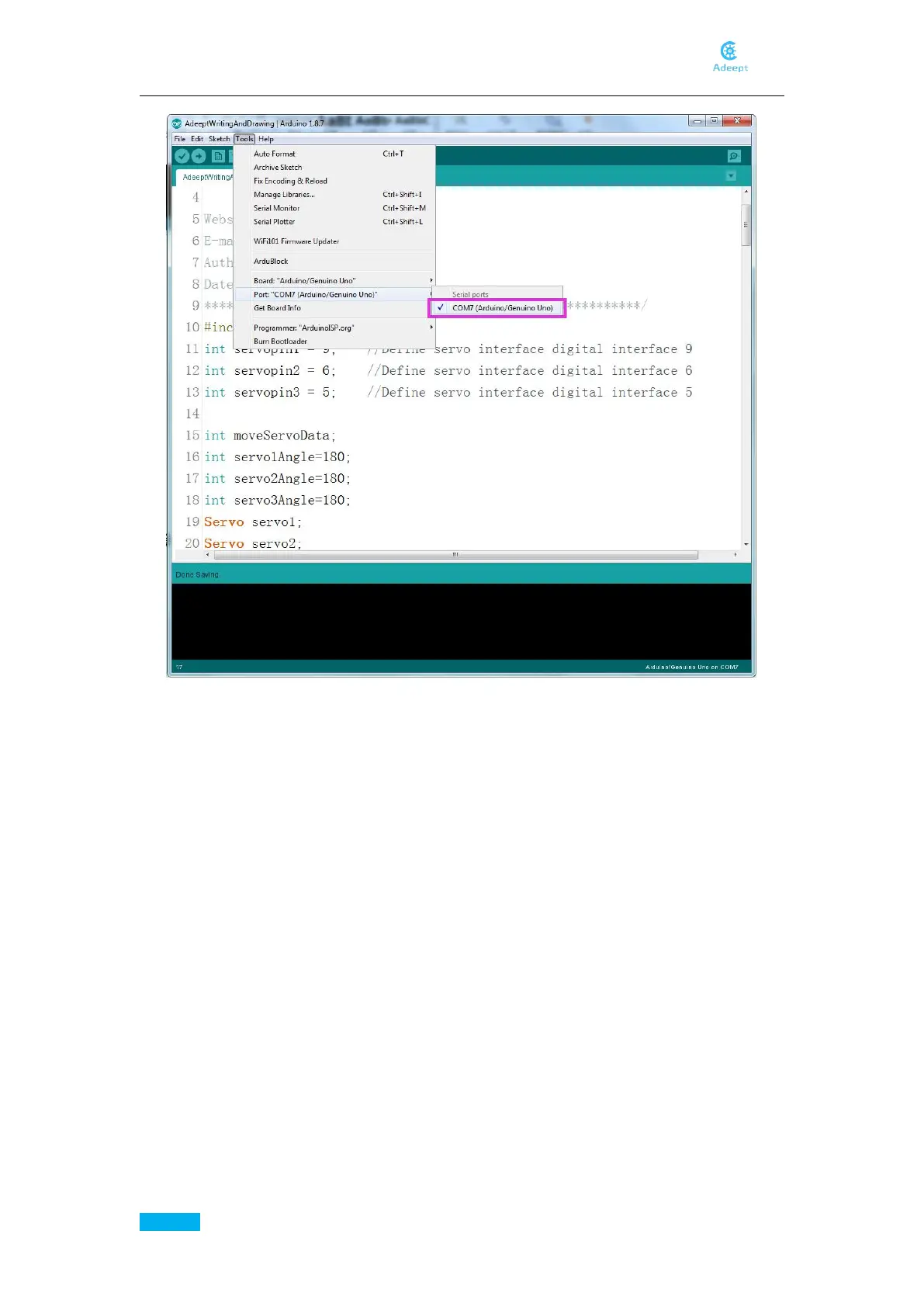924x1307 pixels.
Task: Click "Arduino/Genuino Uno on COM7" status text
Action: coord(692,667)
